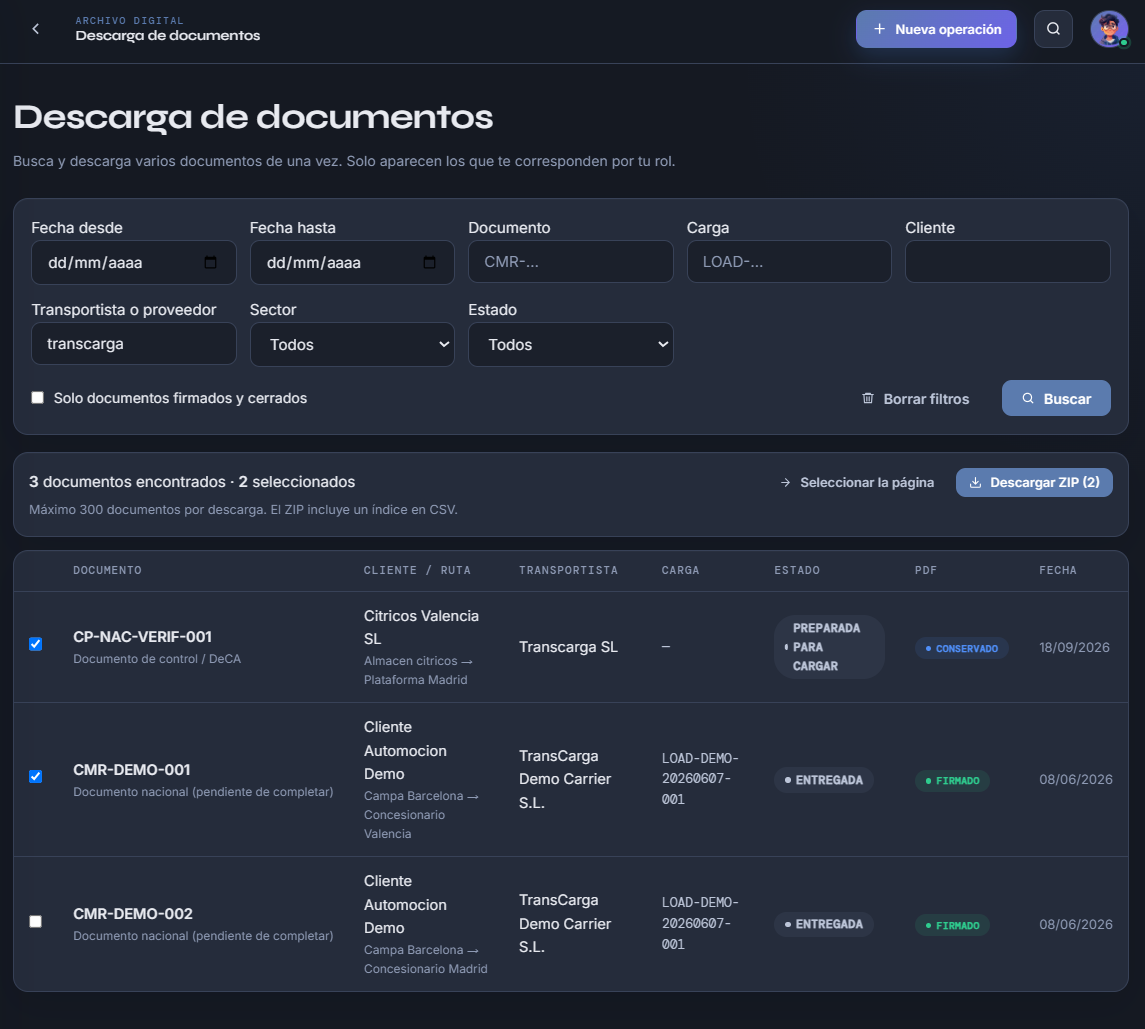Click ARCHIVO DIGITAL breadcrumb label
This screenshot has width=1145, height=1029.
(x=129, y=20)
